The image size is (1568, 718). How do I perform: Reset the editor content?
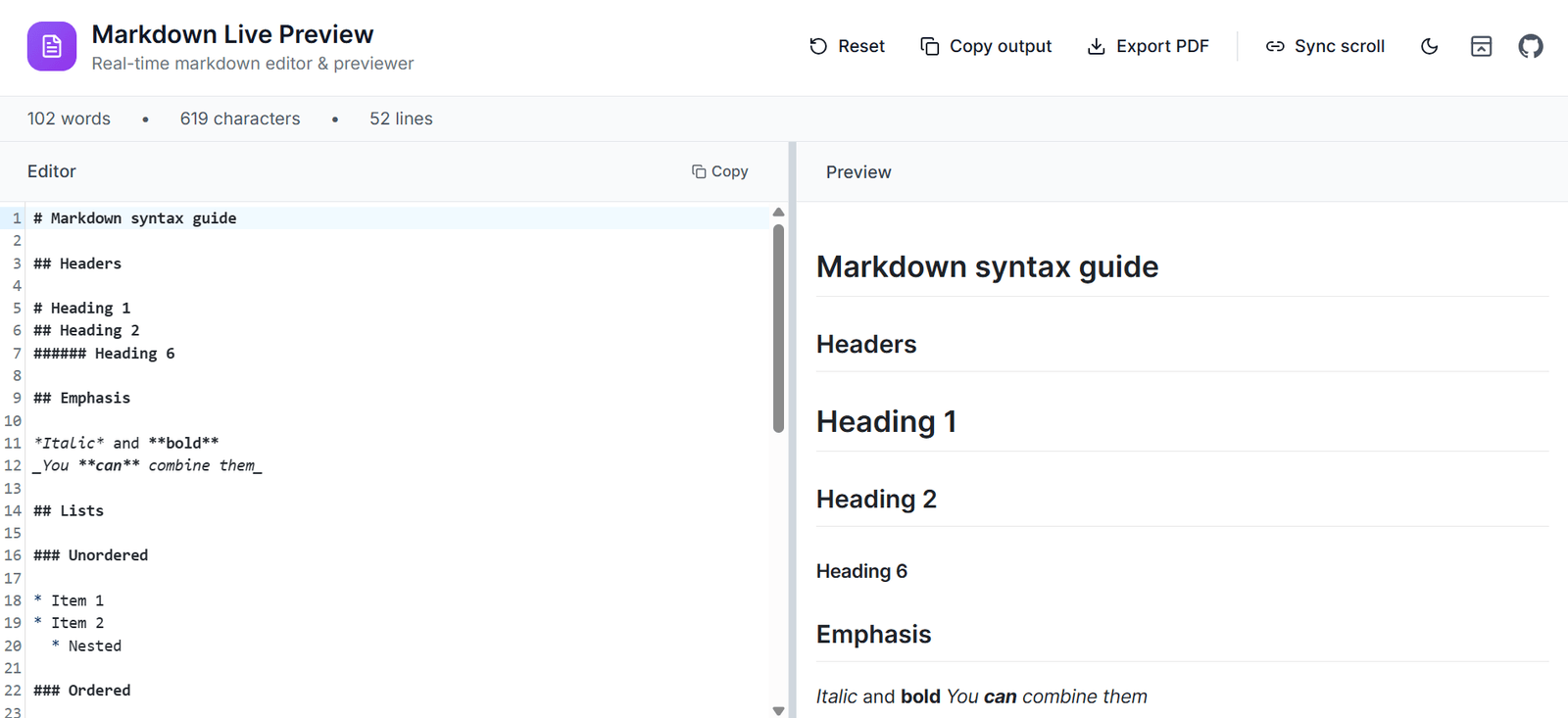click(x=847, y=46)
